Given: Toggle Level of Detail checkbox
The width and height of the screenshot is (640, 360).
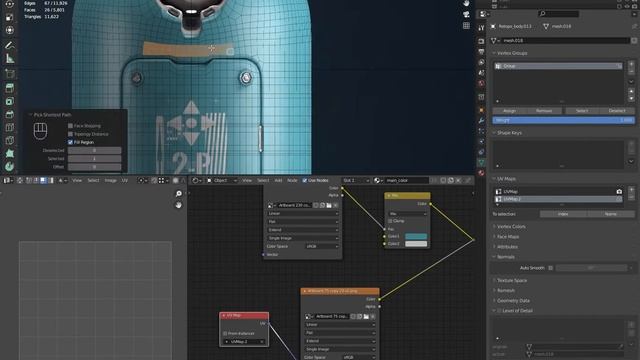Looking at the screenshot, I should (499, 311).
